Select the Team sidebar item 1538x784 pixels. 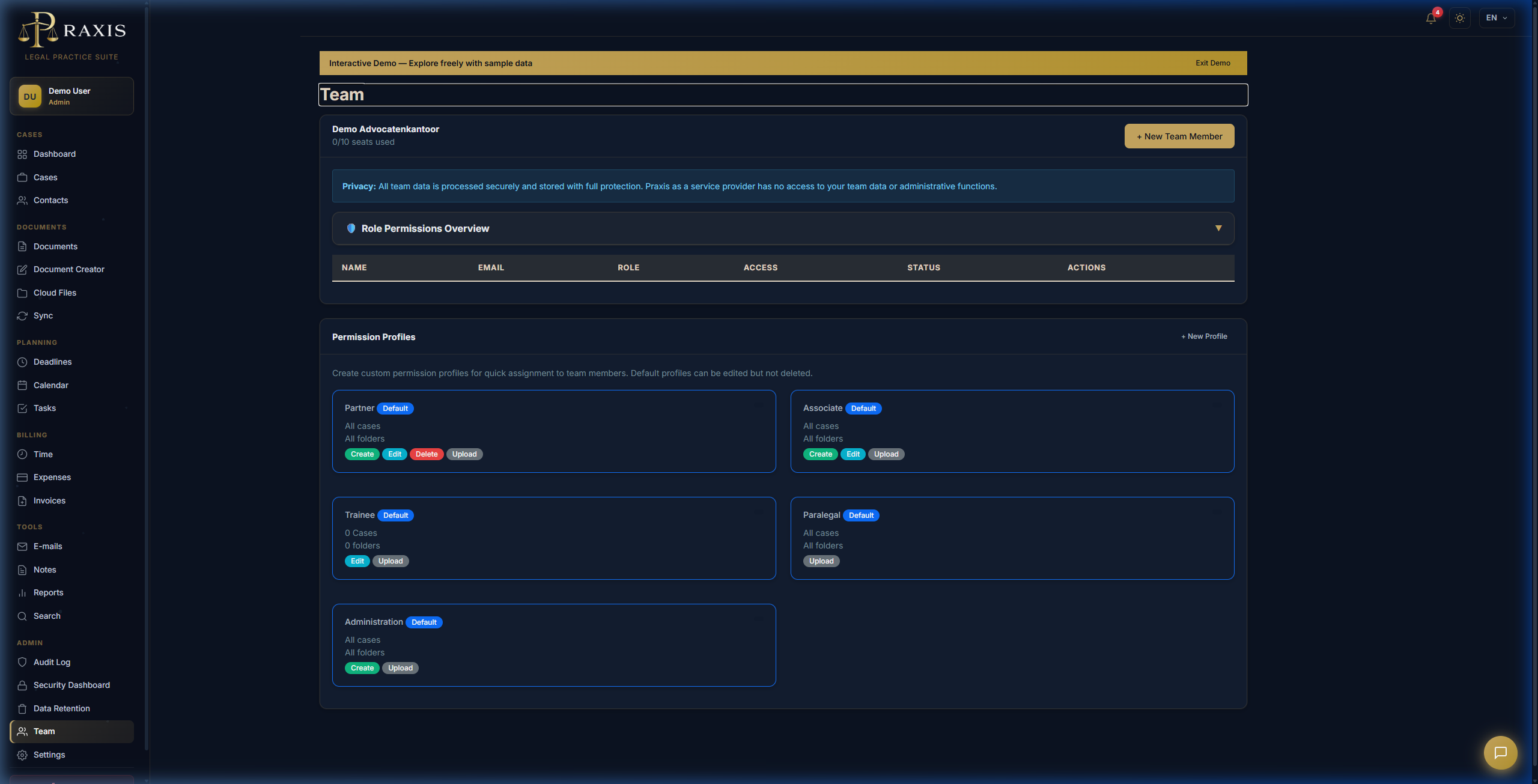point(72,731)
